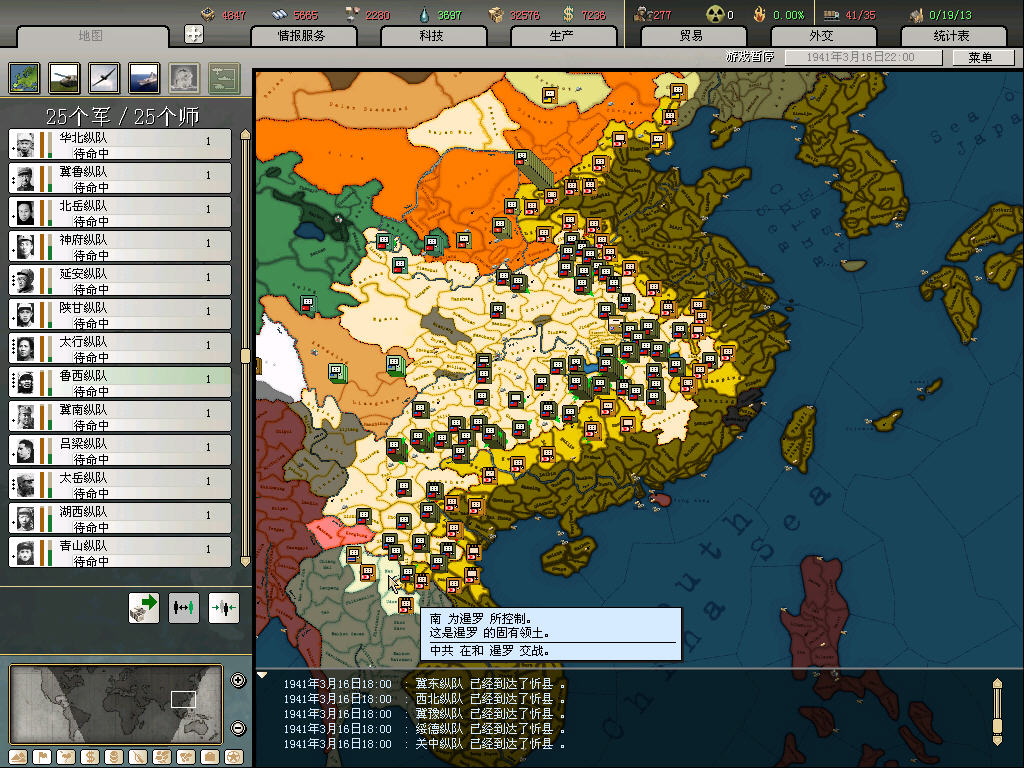Select the Europe political map icon

pyautogui.click(x=25, y=78)
